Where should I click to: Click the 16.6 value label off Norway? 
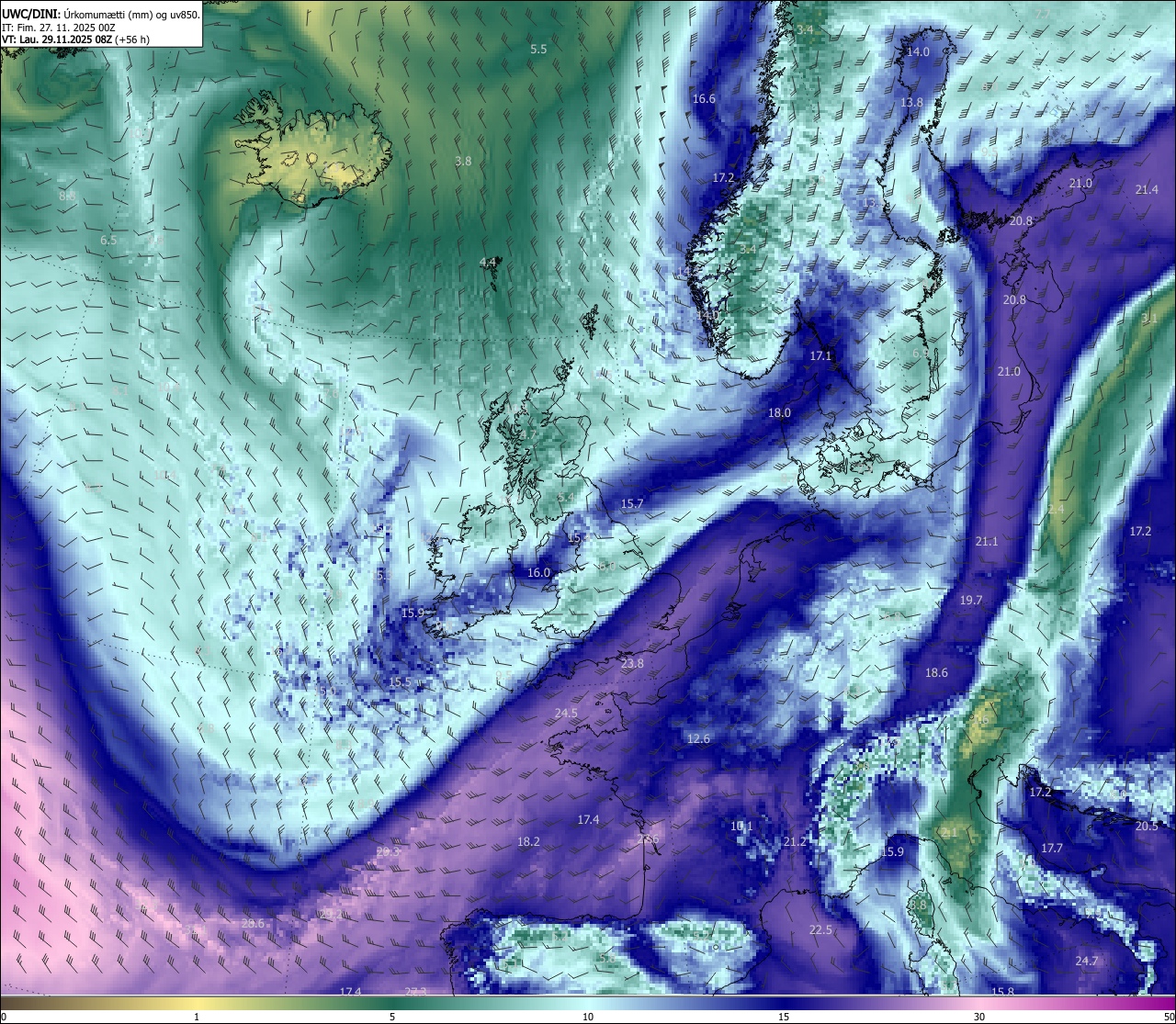[x=704, y=98]
